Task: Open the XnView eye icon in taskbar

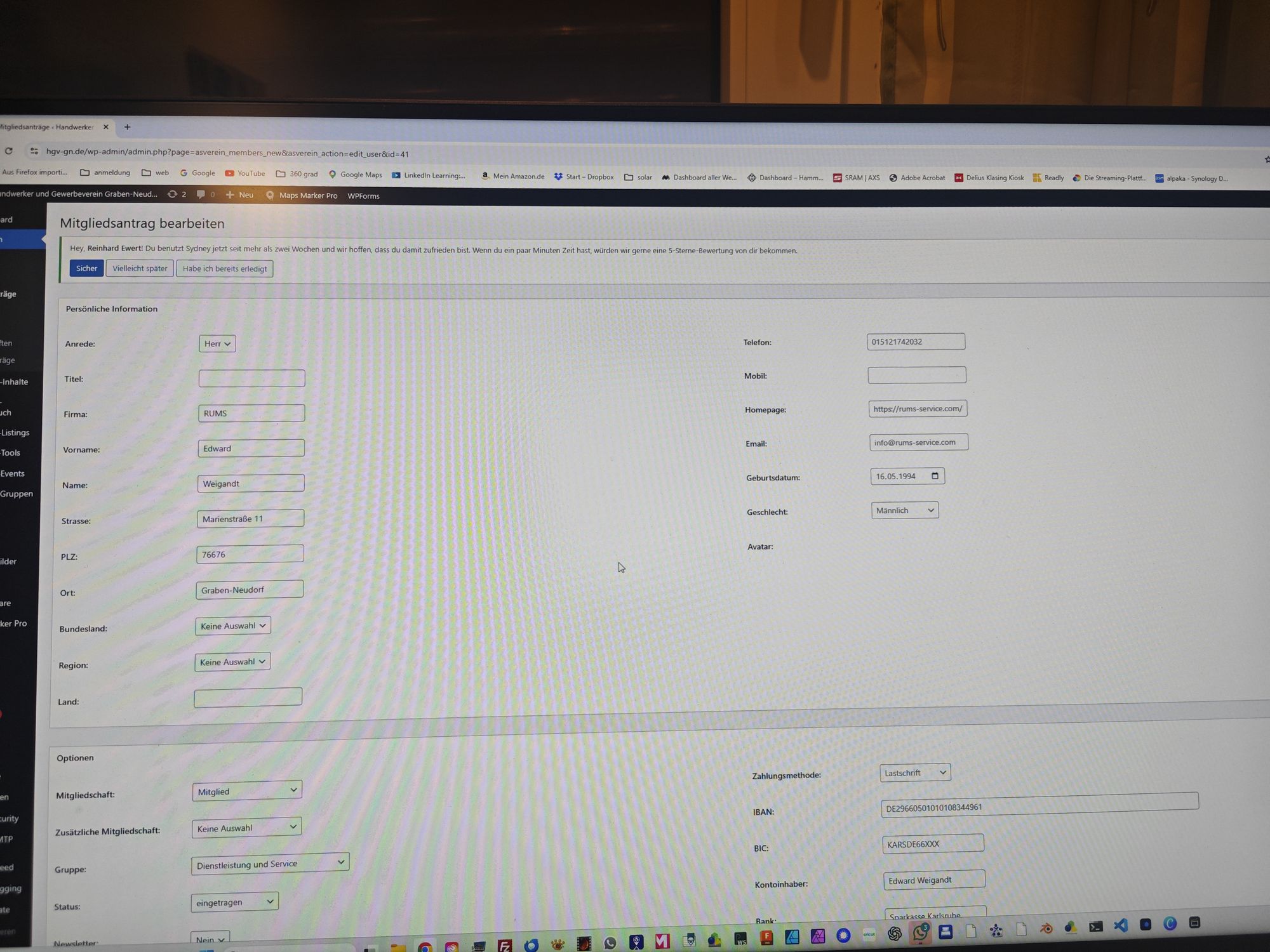Action: pos(558,944)
